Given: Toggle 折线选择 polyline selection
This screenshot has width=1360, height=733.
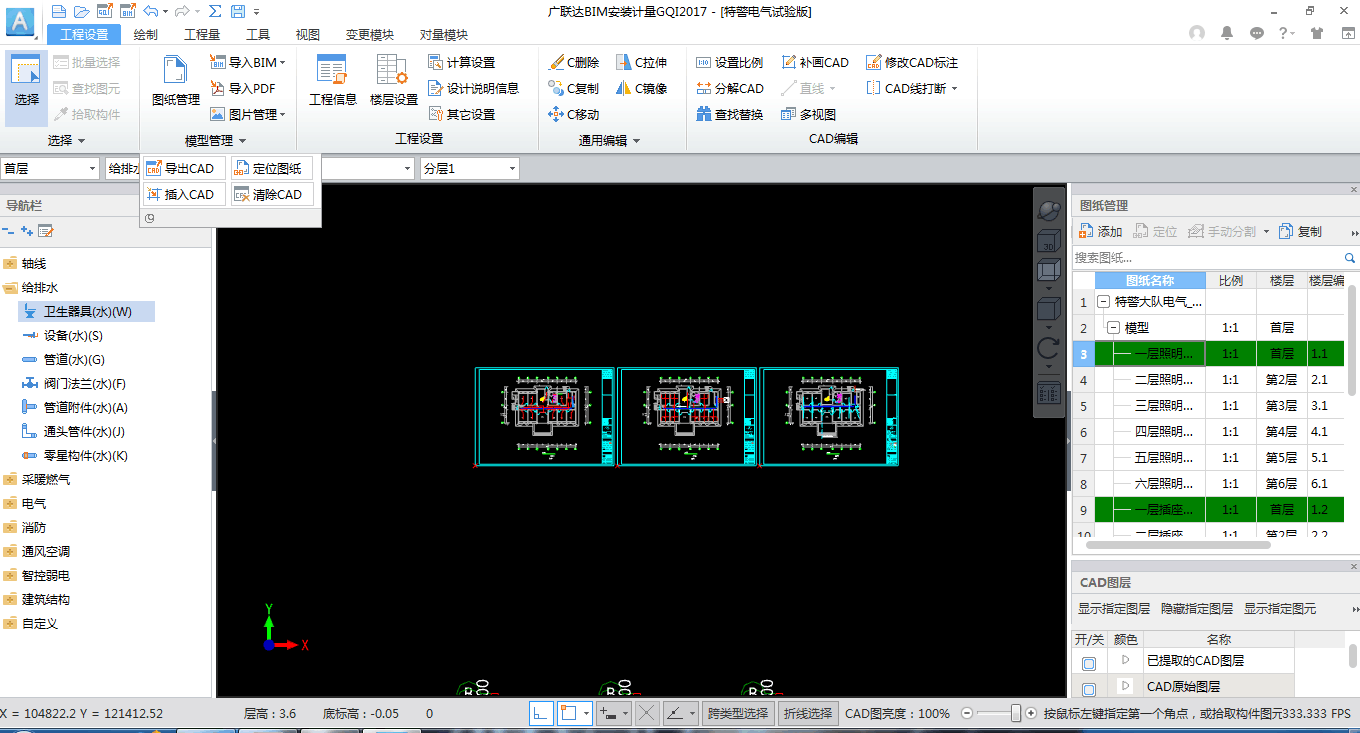Looking at the screenshot, I should [807, 713].
